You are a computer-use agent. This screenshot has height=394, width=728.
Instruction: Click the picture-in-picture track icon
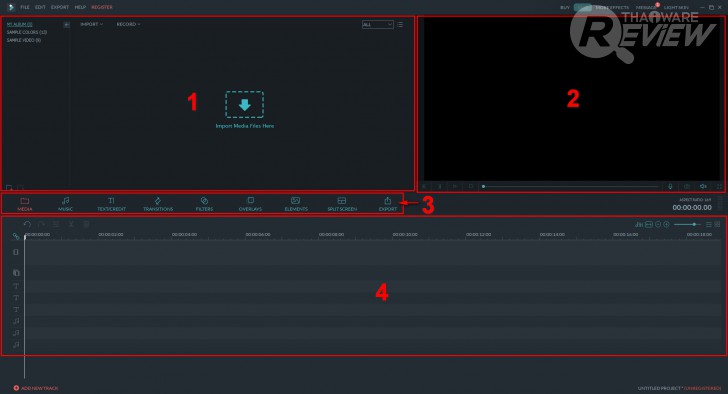coord(16,272)
